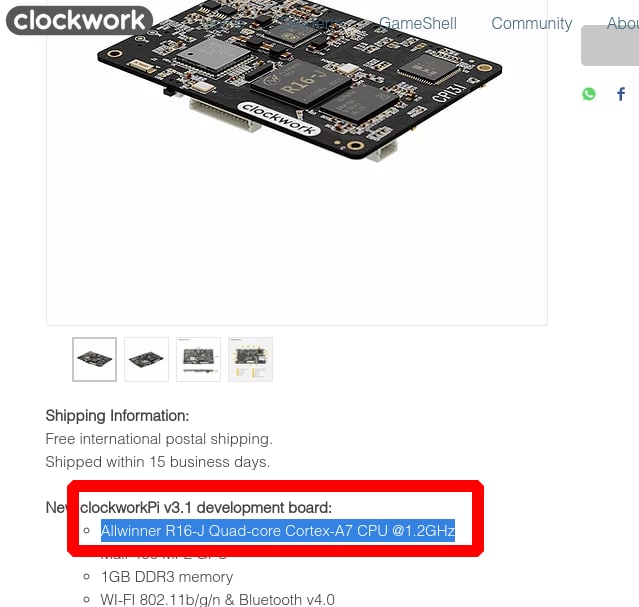The image size is (639, 607).
Task: Click the Shipping Information heading
Action: click(x=117, y=416)
